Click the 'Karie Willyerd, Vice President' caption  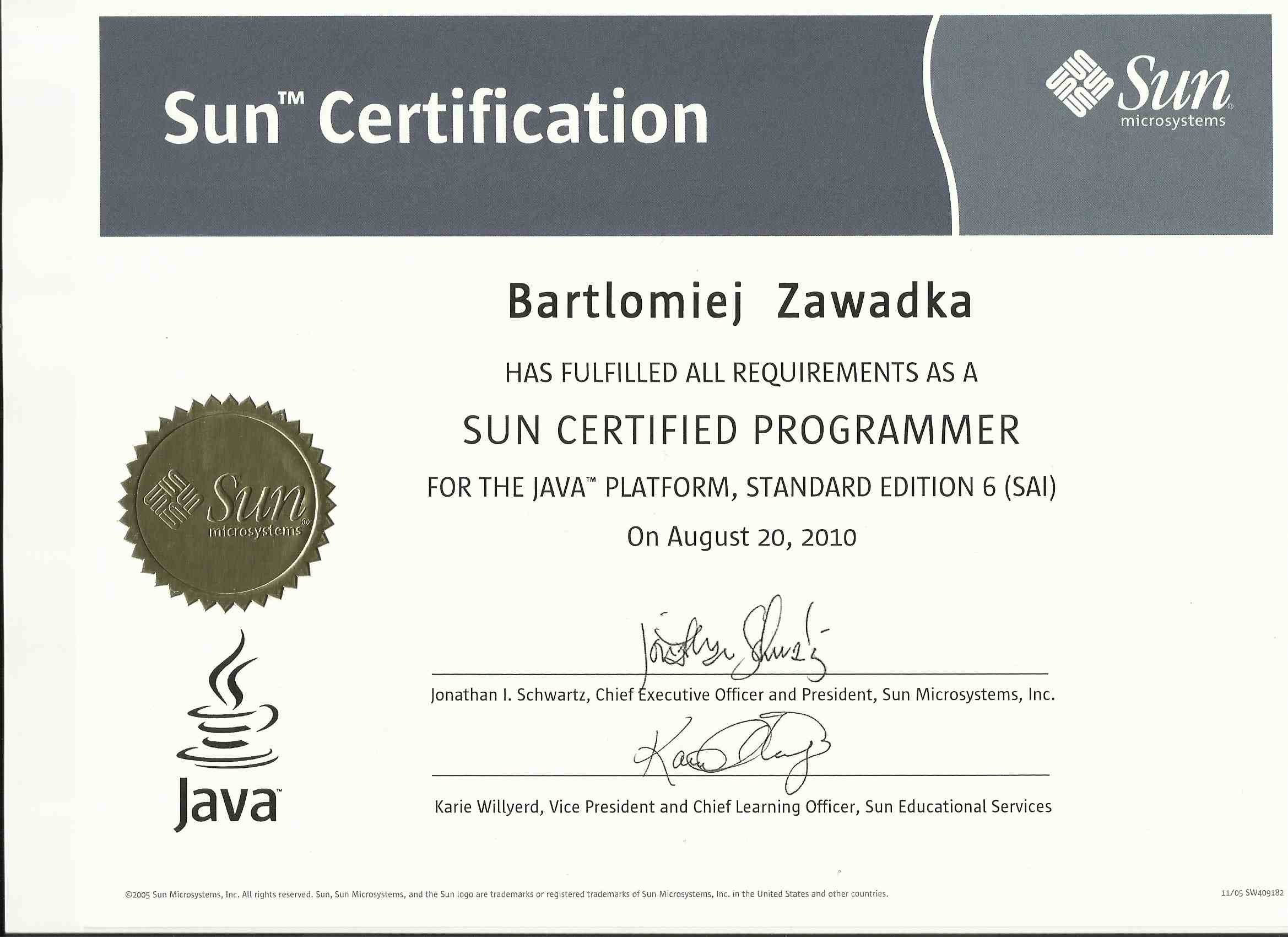[743, 807]
